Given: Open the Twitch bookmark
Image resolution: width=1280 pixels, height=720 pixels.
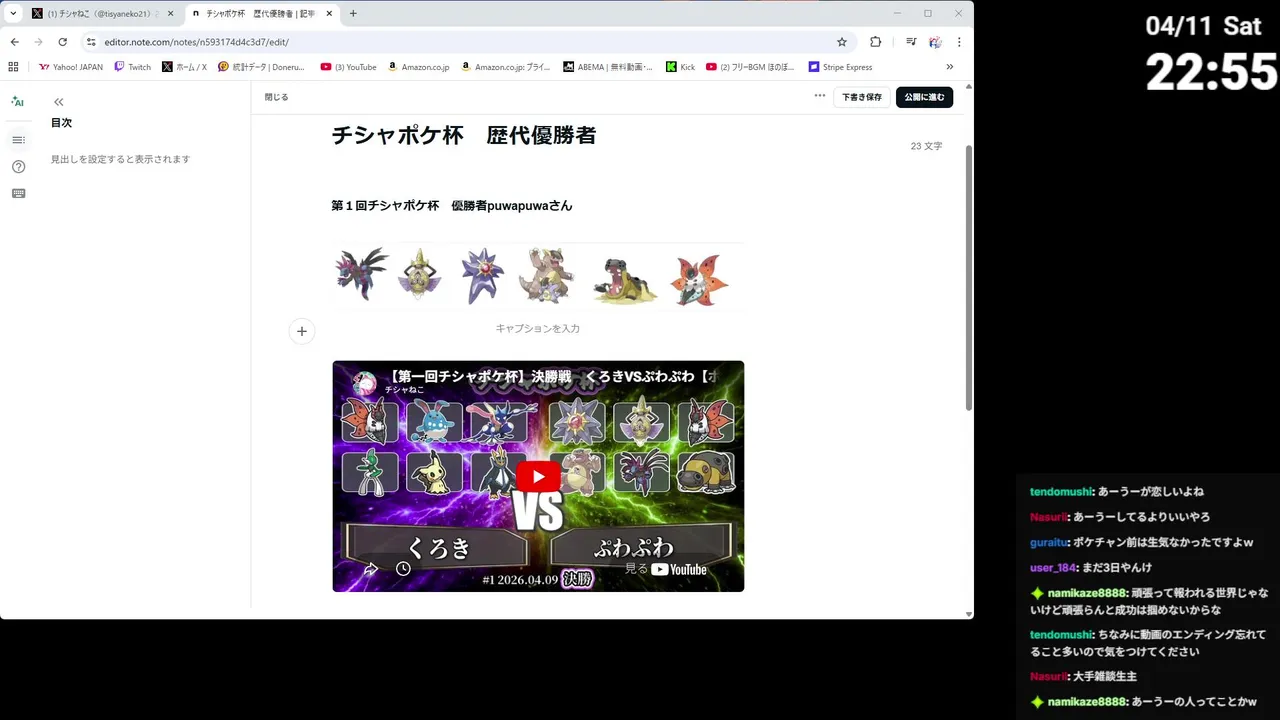Looking at the screenshot, I should (132, 67).
